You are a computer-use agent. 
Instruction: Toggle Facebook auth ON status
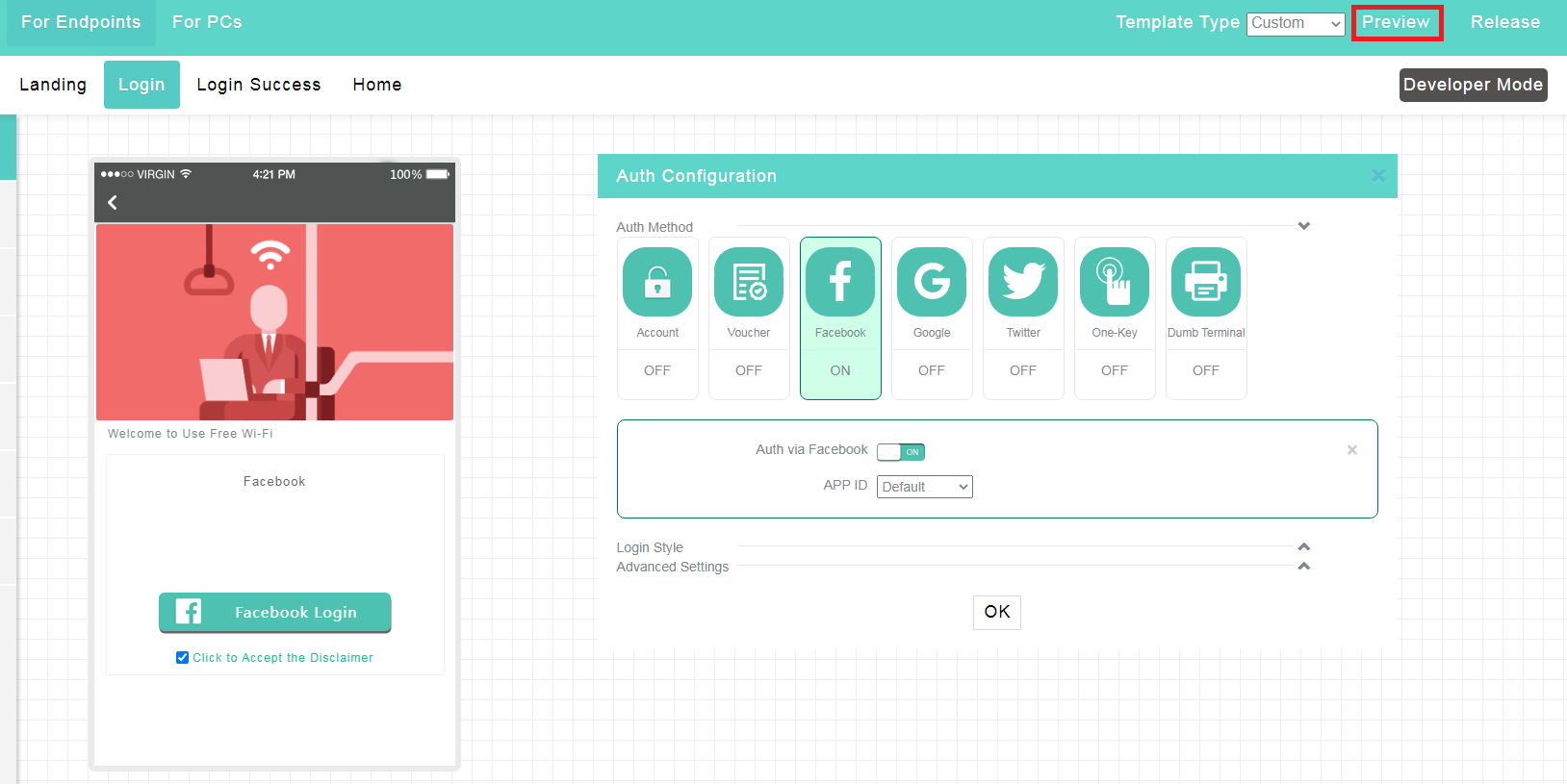coord(840,370)
